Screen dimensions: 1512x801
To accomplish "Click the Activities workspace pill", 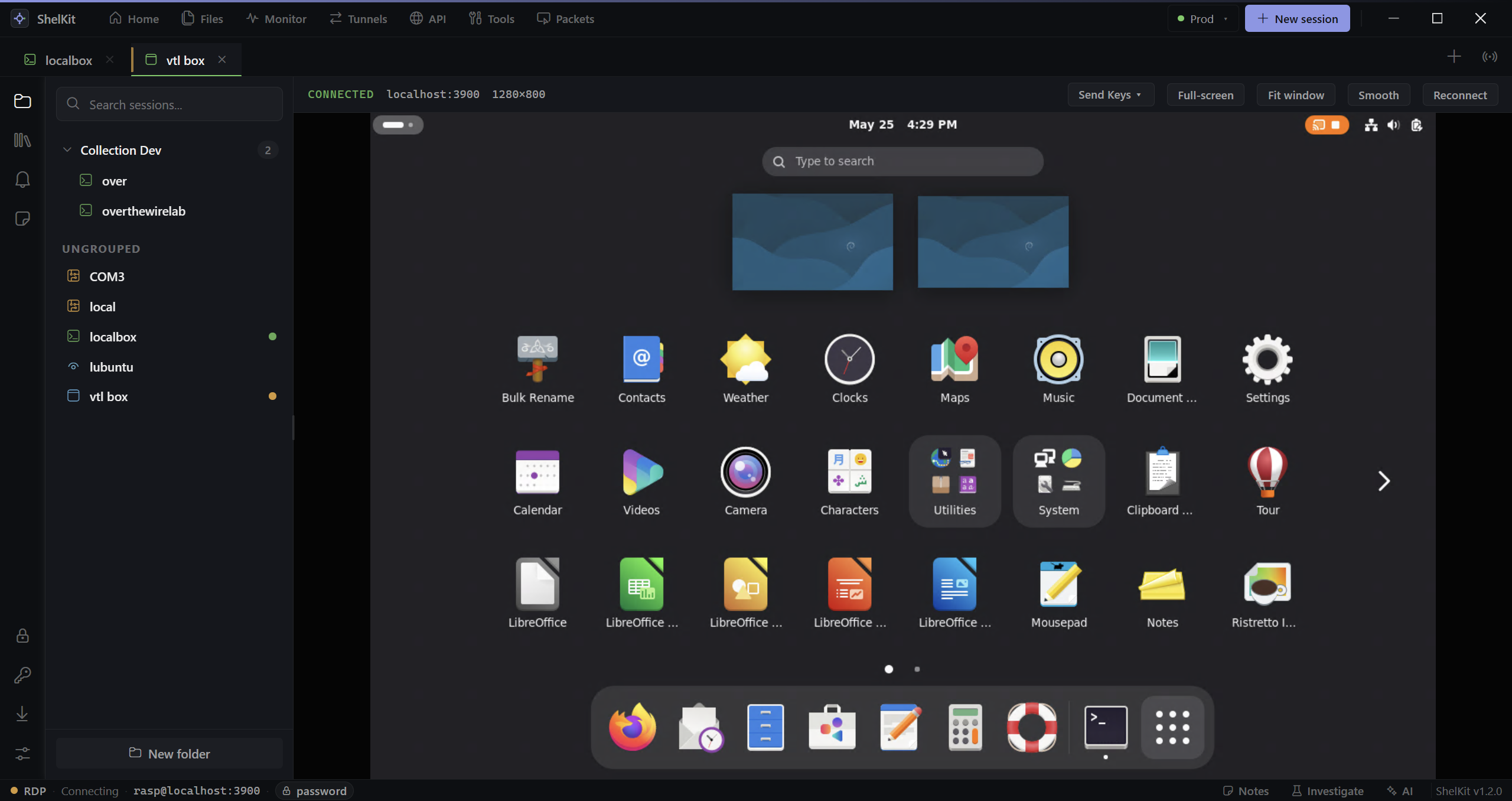I will tap(398, 125).
